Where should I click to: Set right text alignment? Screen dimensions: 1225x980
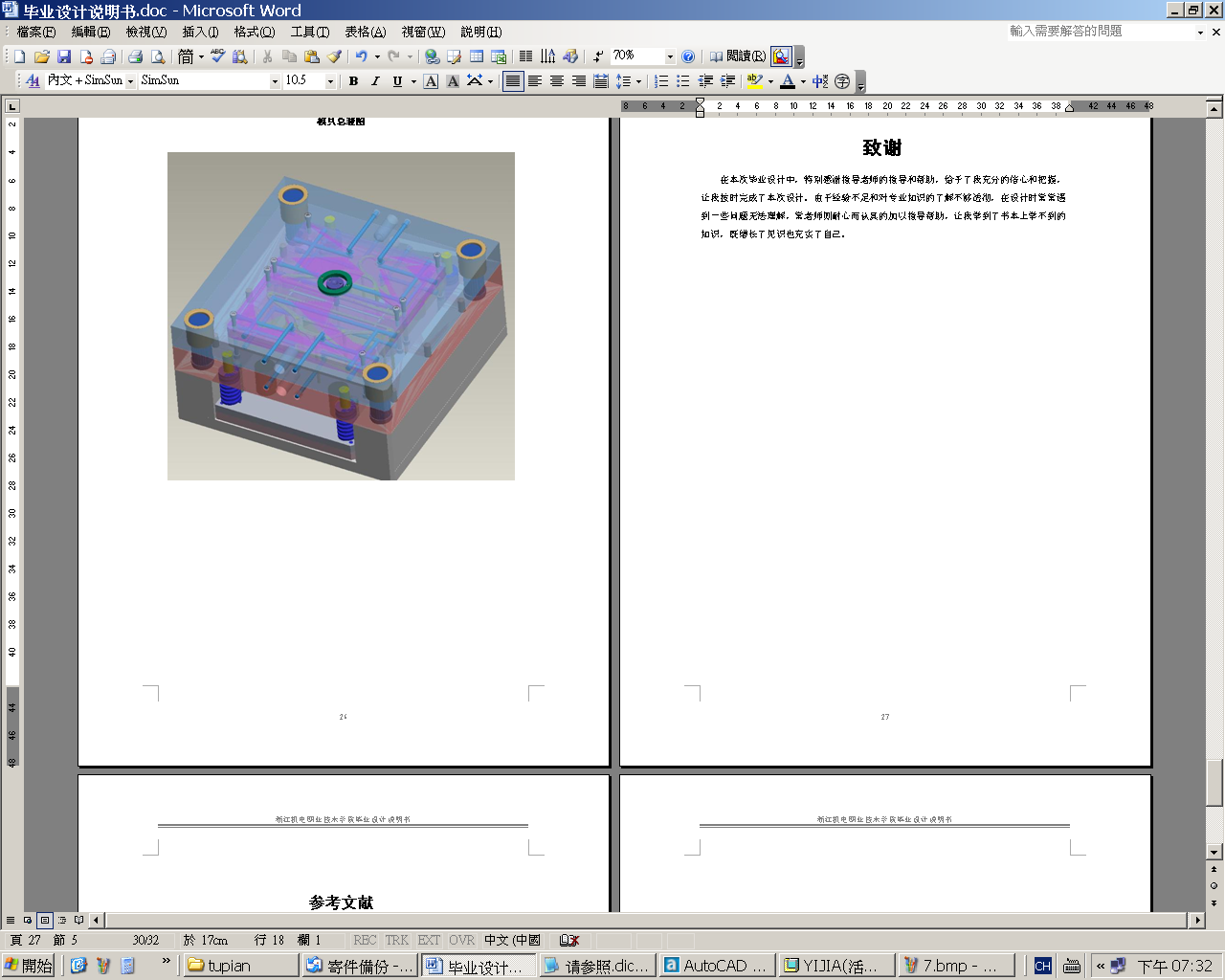pos(579,81)
